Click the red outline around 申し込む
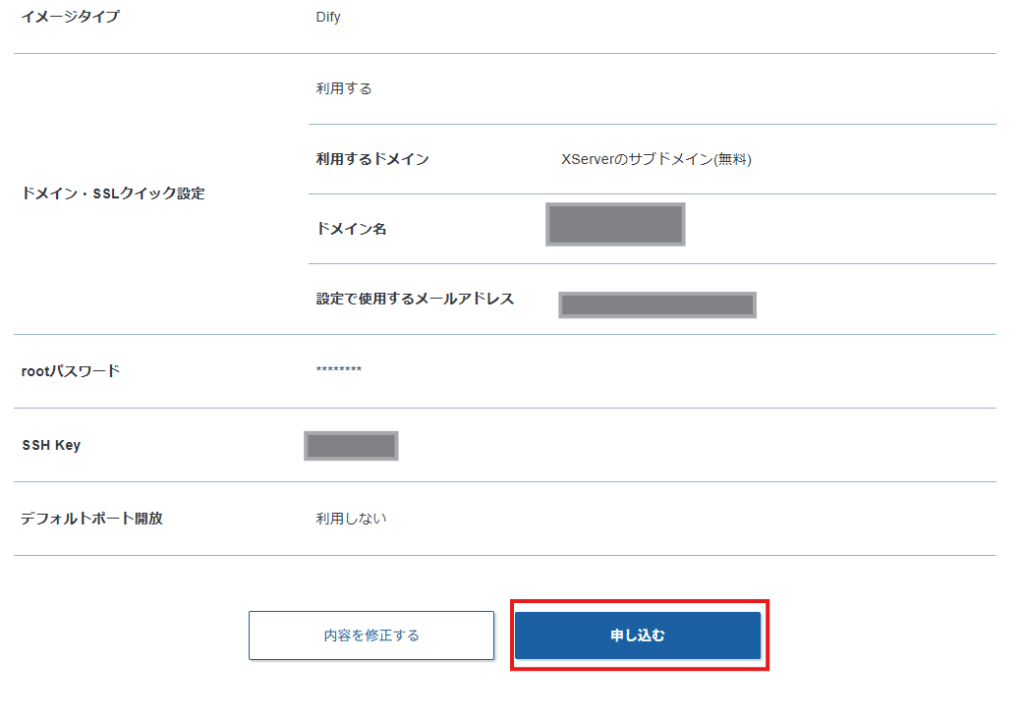The width and height of the screenshot is (1024, 716). click(x=640, y=602)
